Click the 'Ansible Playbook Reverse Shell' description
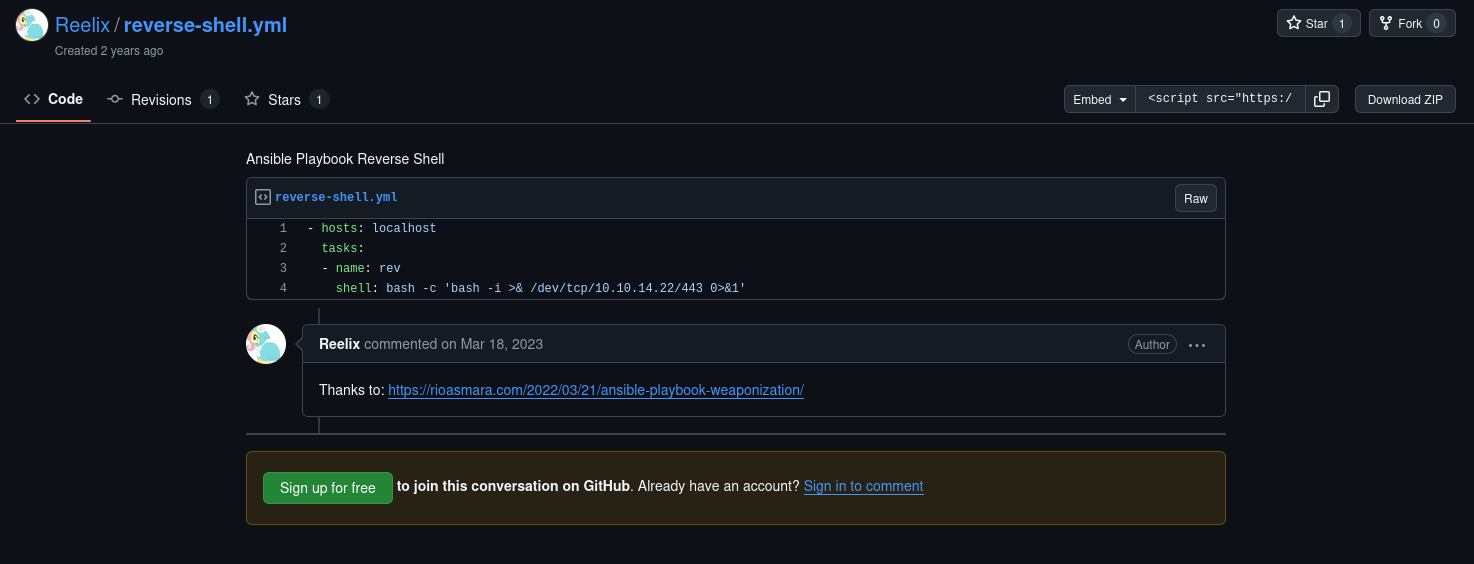This screenshot has width=1474, height=564. pyautogui.click(x=345, y=159)
